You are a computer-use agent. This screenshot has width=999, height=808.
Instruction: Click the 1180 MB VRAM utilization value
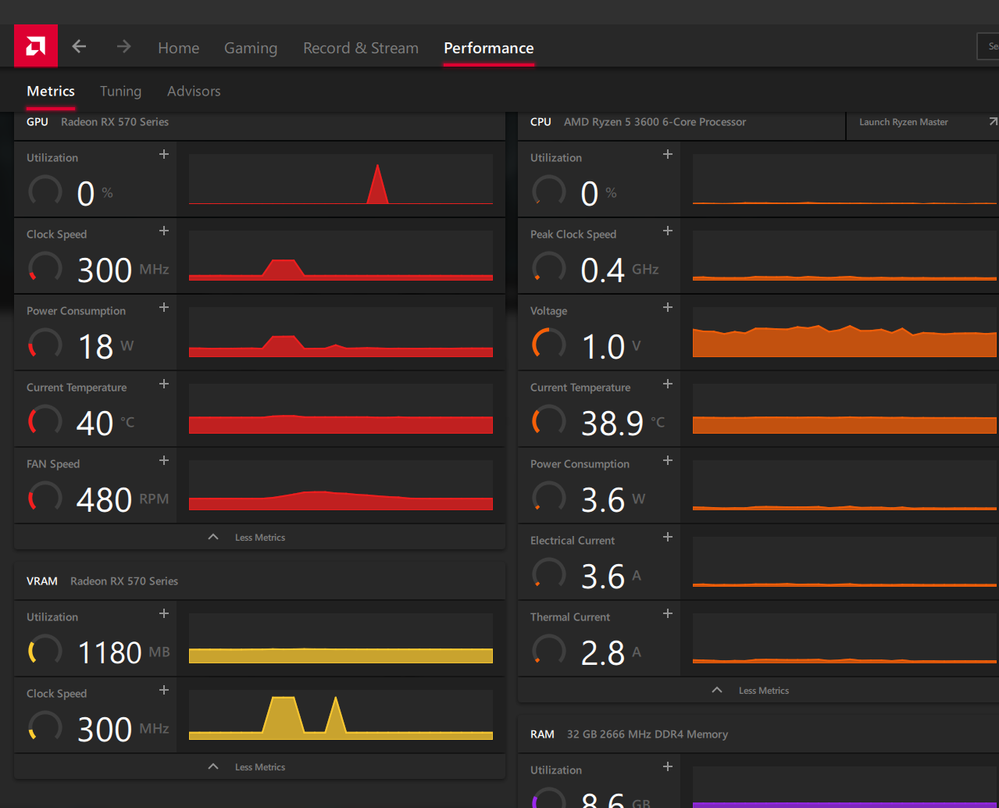click(124, 653)
